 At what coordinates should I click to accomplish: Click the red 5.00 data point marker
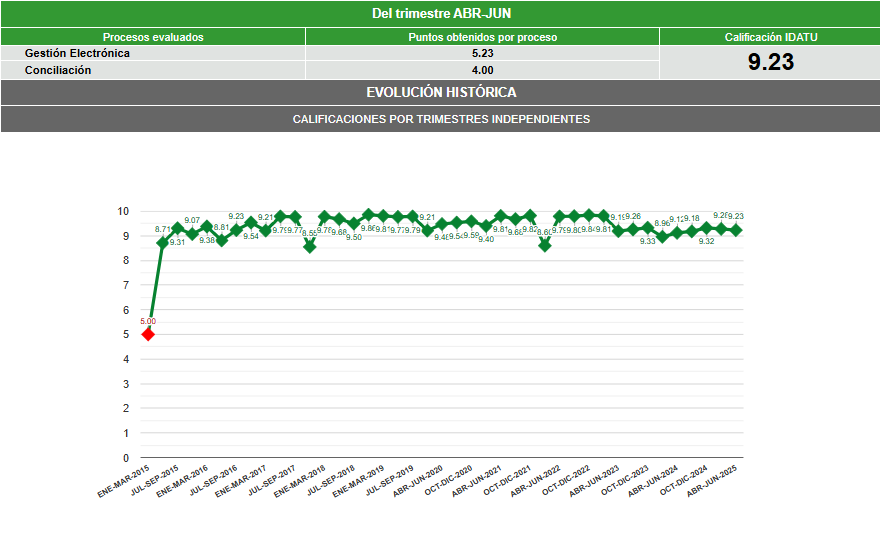tap(148, 334)
